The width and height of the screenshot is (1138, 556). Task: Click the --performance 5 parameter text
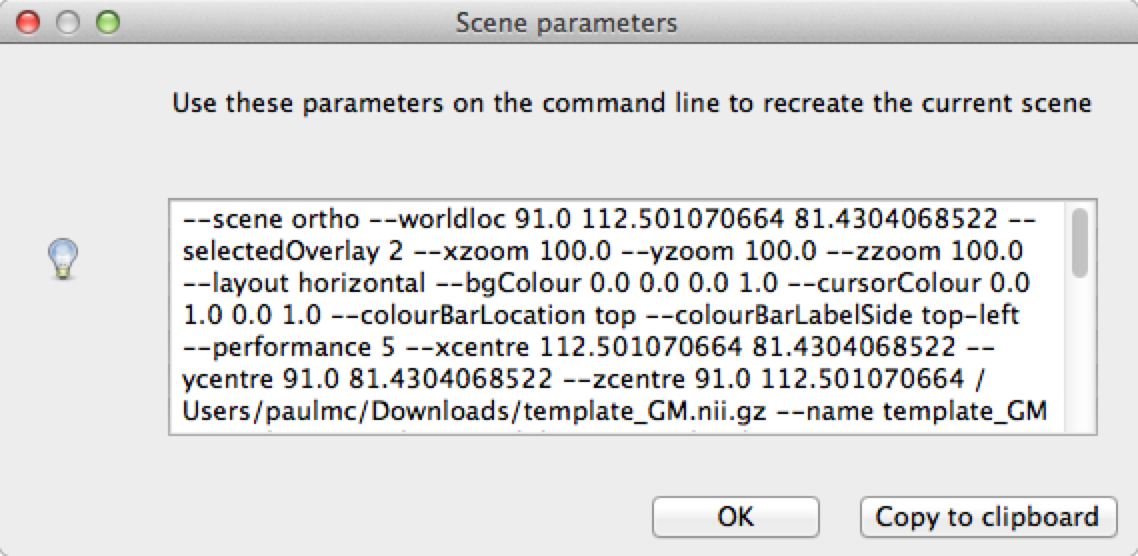[289, 348]
